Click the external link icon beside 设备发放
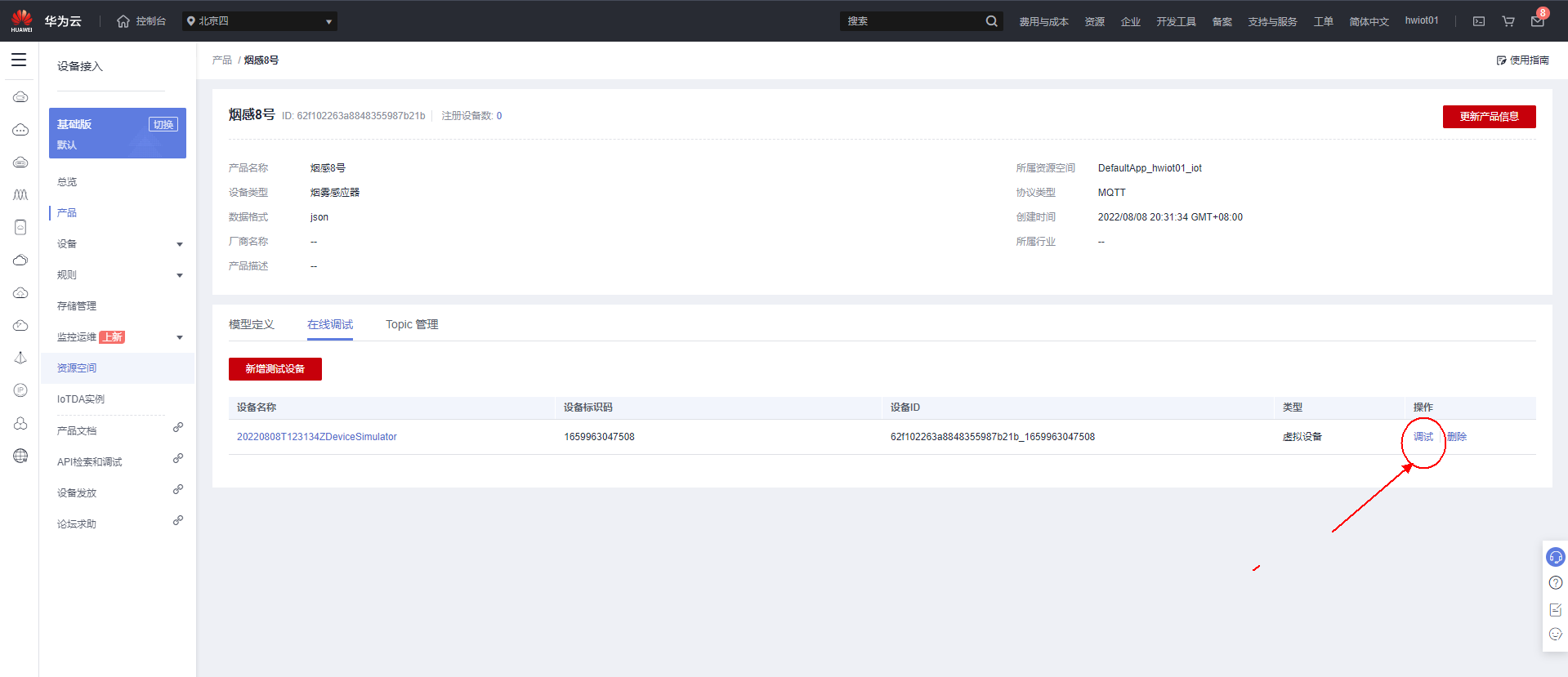1568x677 pixels. [178, 490]
